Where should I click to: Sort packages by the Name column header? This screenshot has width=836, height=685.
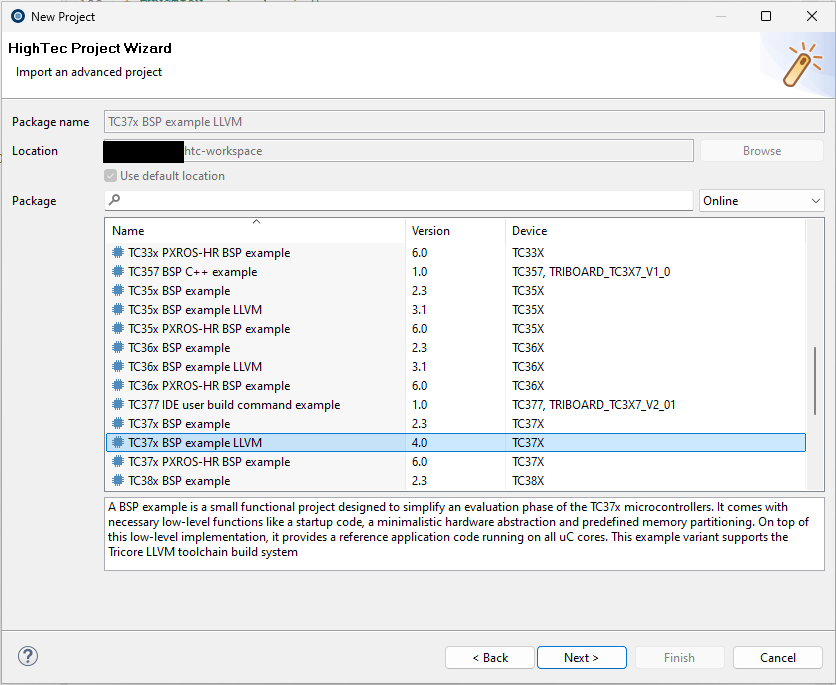click(255, 231)
